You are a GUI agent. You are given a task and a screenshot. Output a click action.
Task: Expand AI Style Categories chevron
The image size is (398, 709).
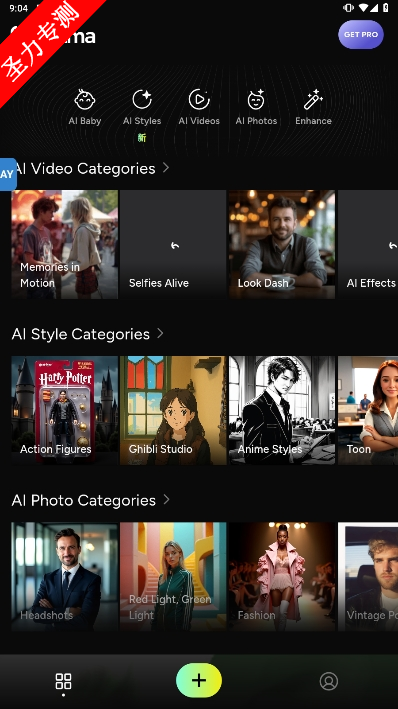160,333
